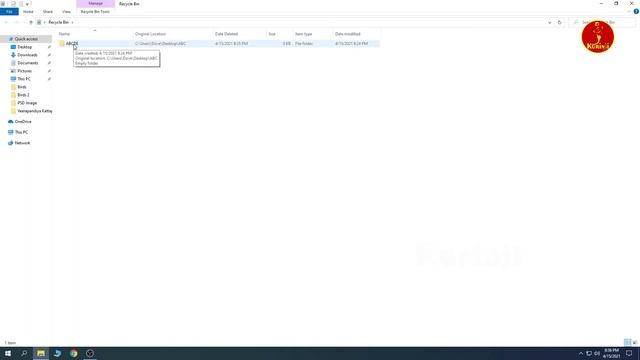This screenshot has width=640, height=360.
Task: Open the Birds 2 folder in sidebar
Action: coord(23,95)
